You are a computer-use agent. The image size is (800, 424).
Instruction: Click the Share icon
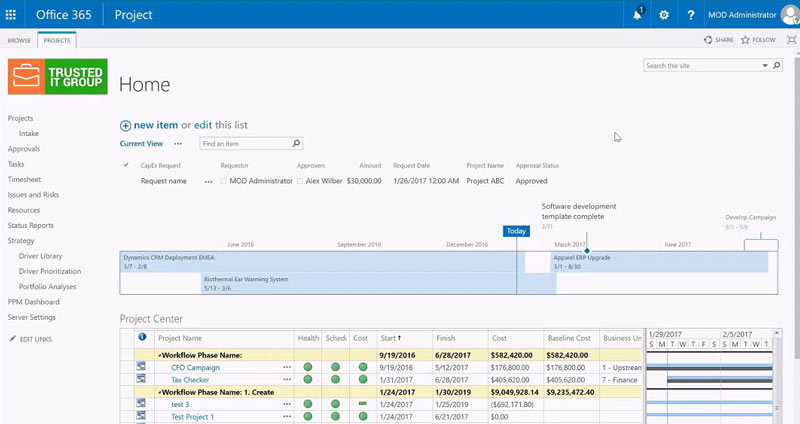tap(708, 40)
